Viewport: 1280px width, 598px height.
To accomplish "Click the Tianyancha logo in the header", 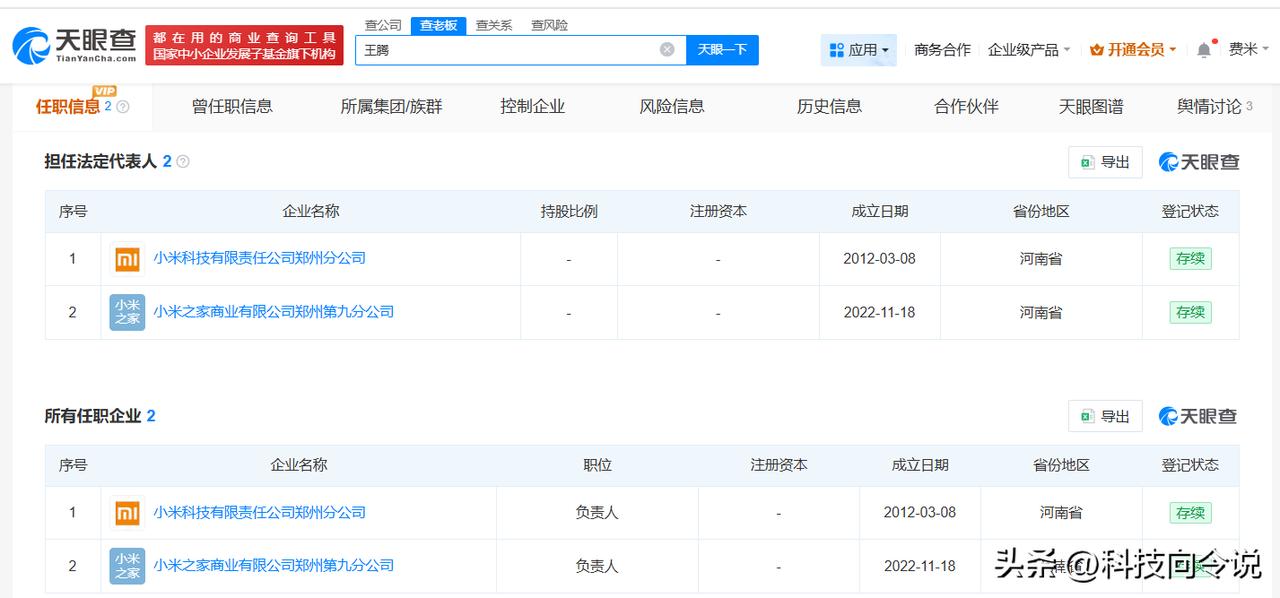I will tap(75, 45).
